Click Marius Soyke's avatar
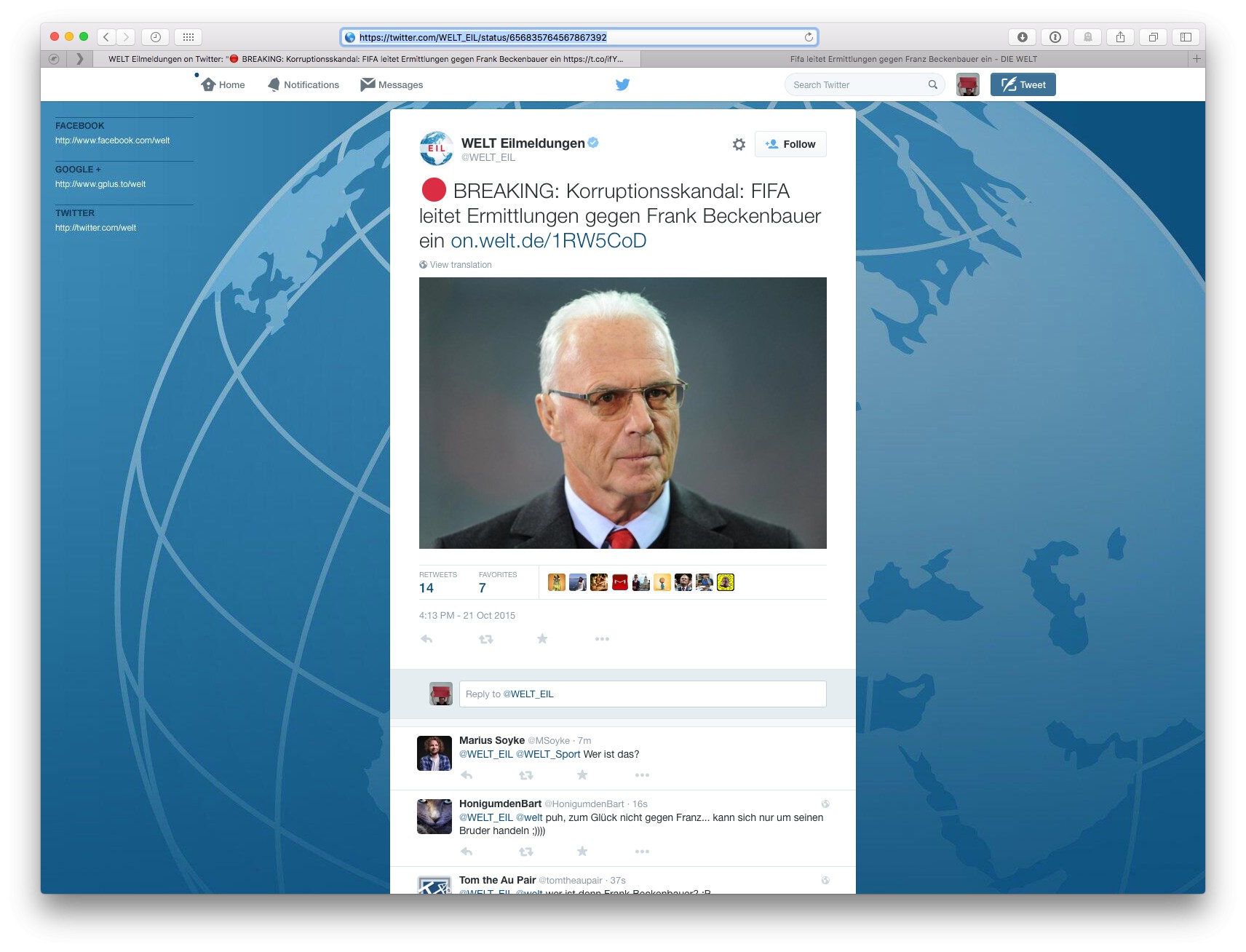 tap(434, 753)
